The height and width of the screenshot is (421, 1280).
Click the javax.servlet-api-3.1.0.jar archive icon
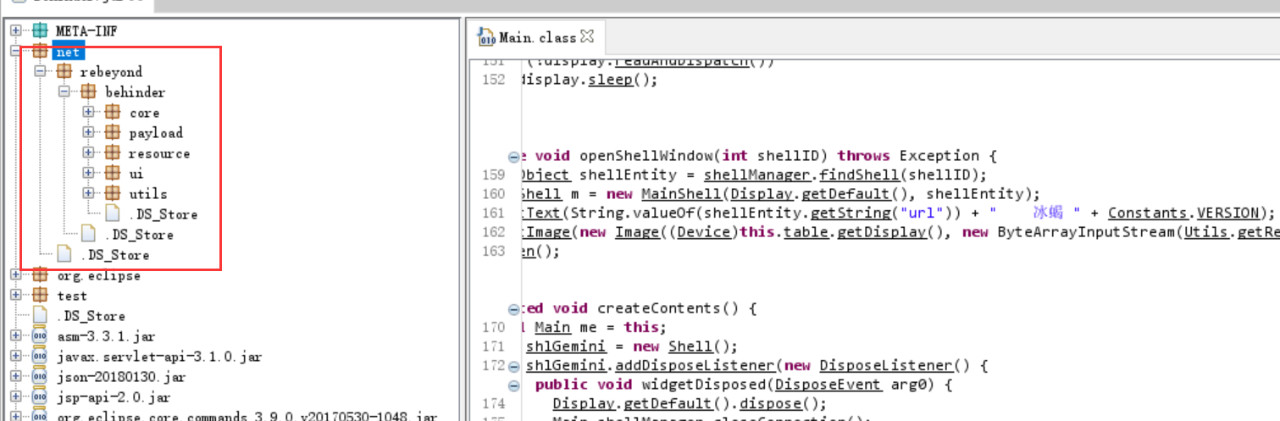[39, 356]
